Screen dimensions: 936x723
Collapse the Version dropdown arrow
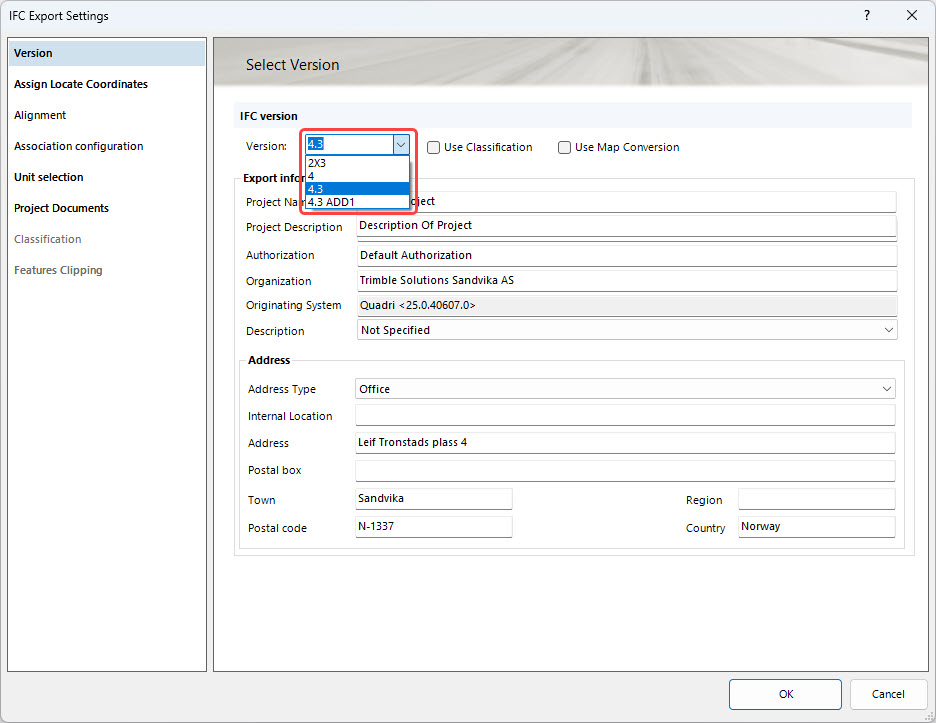[401, 144]
